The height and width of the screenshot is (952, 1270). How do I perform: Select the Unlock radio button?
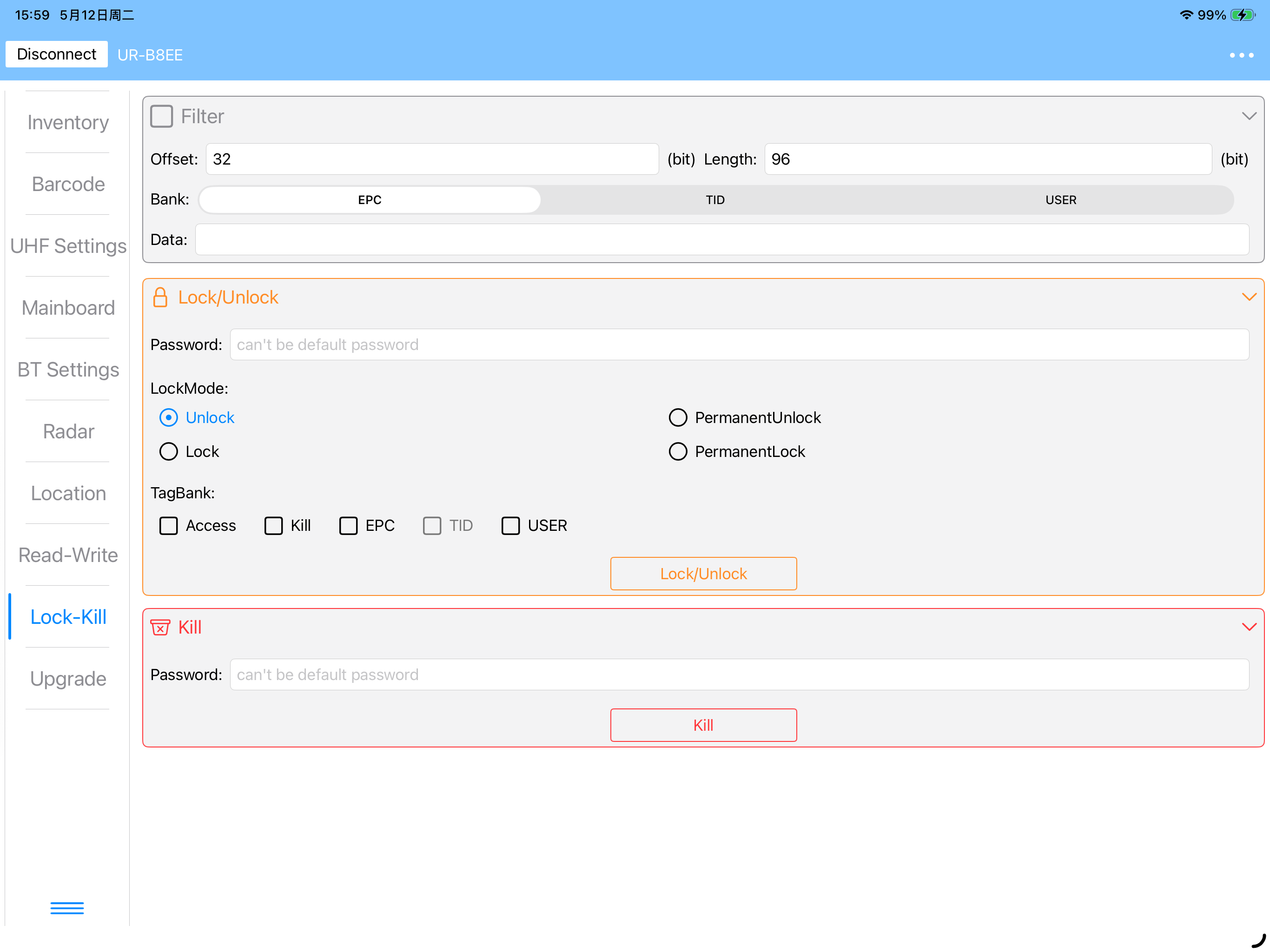pyautogui.click(x=168, y=417)
